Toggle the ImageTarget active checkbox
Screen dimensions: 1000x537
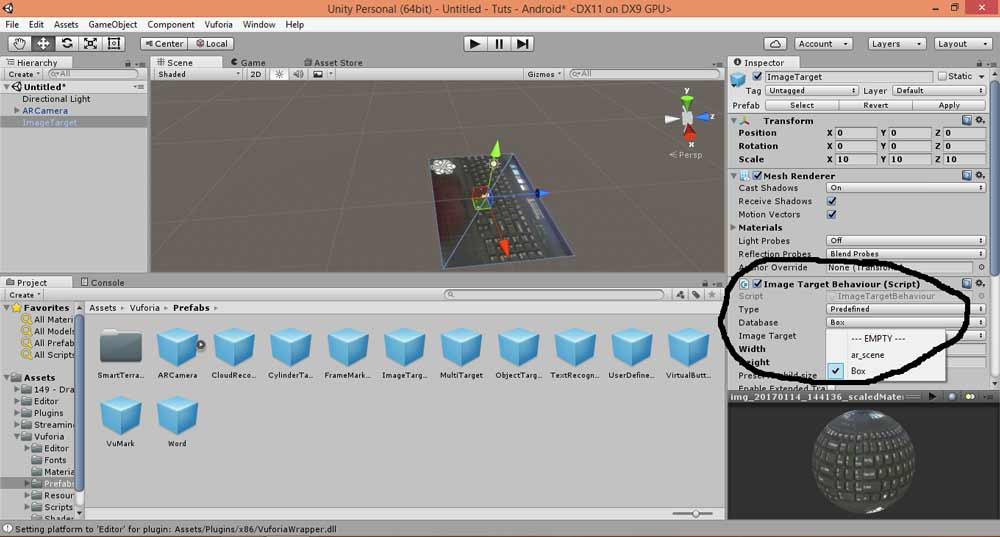[x=757, y=77]
